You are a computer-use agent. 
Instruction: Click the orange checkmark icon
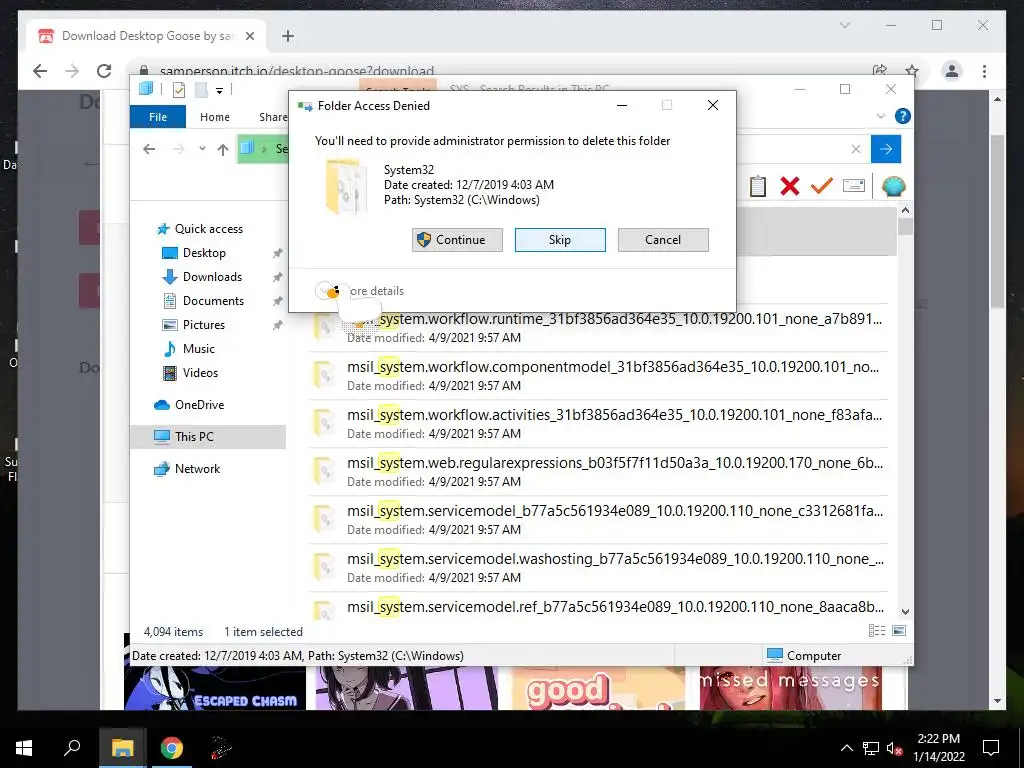coord(821,186)
